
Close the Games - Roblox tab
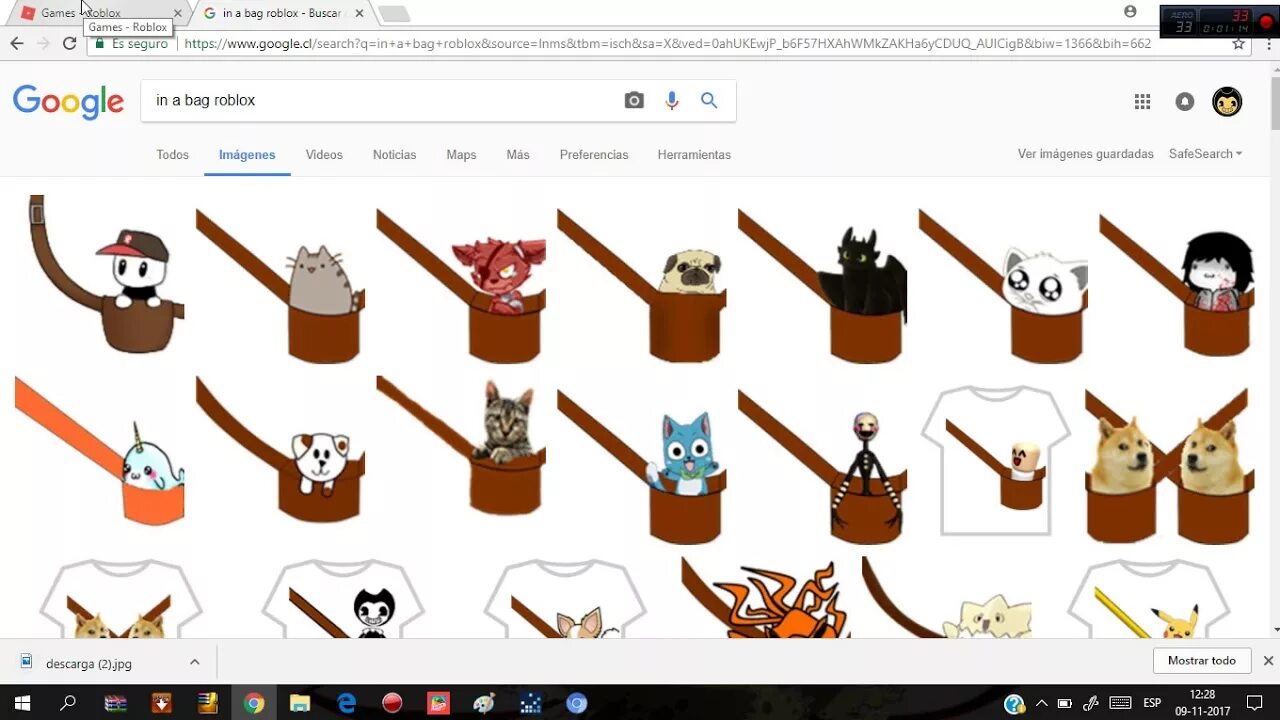(178, 13)
